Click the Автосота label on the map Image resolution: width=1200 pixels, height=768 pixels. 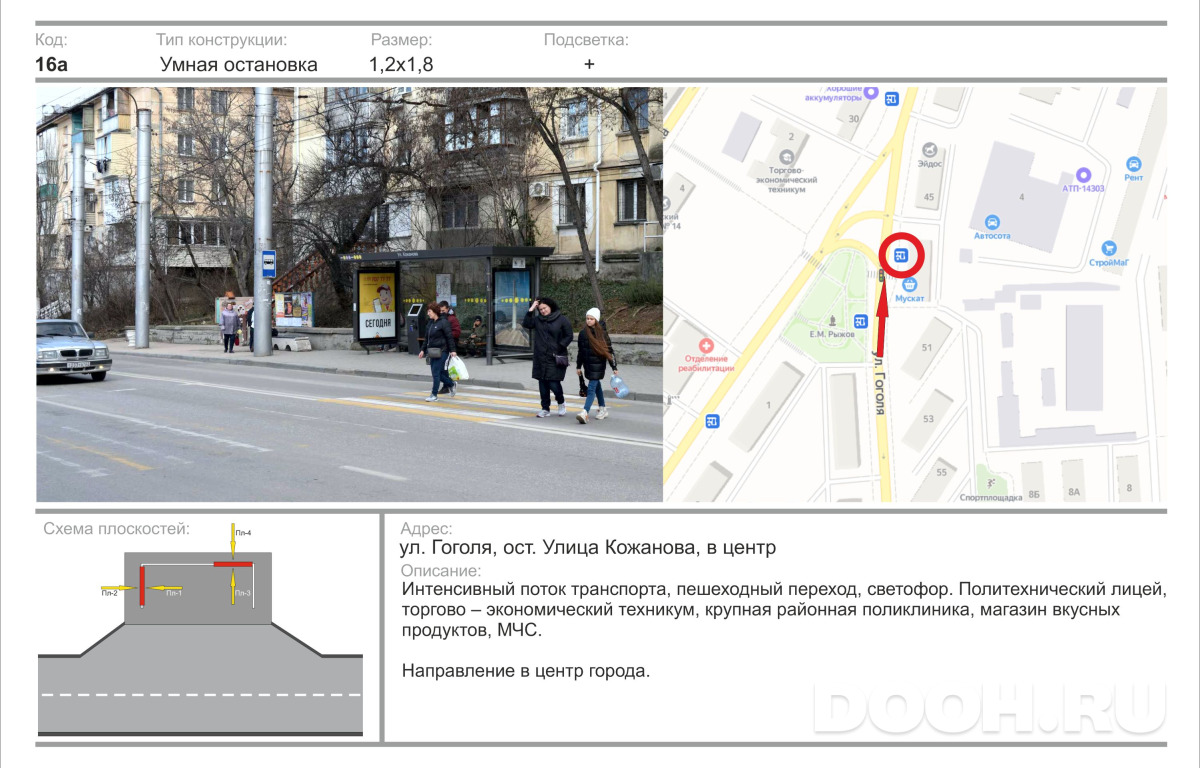click(992, 237)
